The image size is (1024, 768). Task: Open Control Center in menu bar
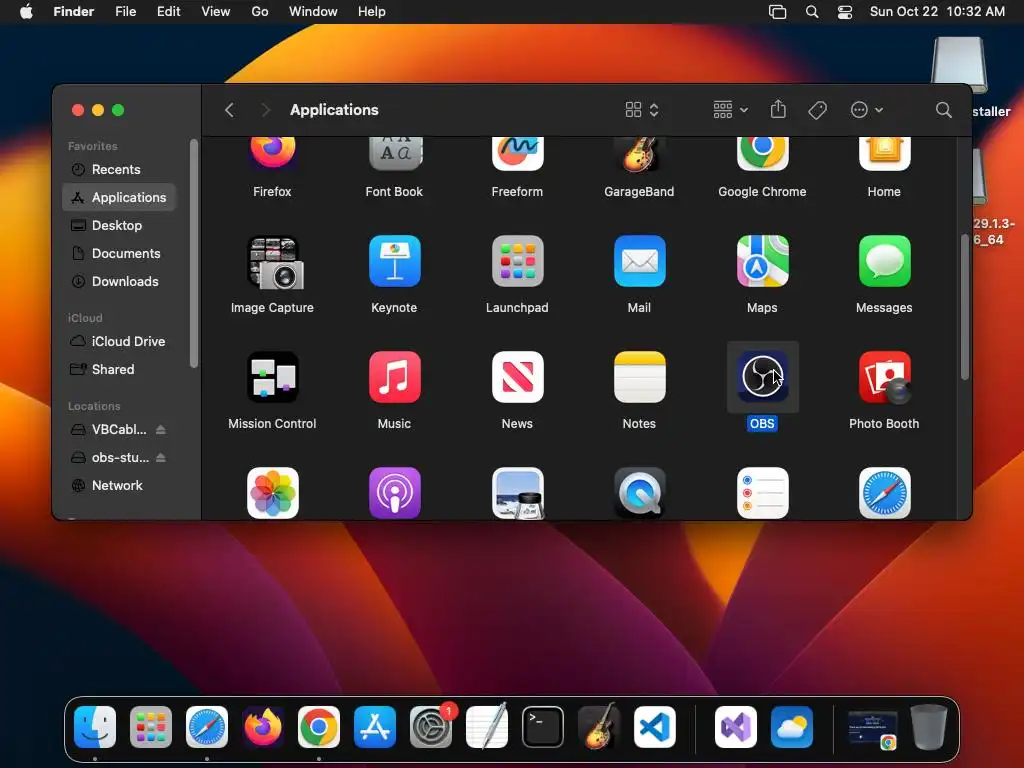tap(845, 12)
